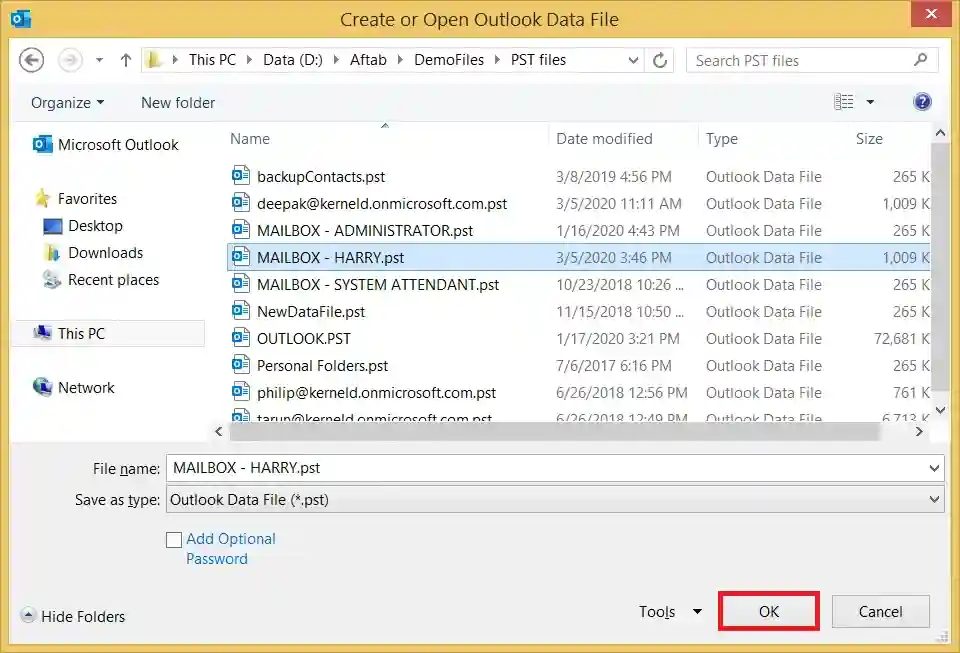This screenshot has width=960, height=653.
Task: Click the search magnifier icon
Action: (x=920, y=60)
